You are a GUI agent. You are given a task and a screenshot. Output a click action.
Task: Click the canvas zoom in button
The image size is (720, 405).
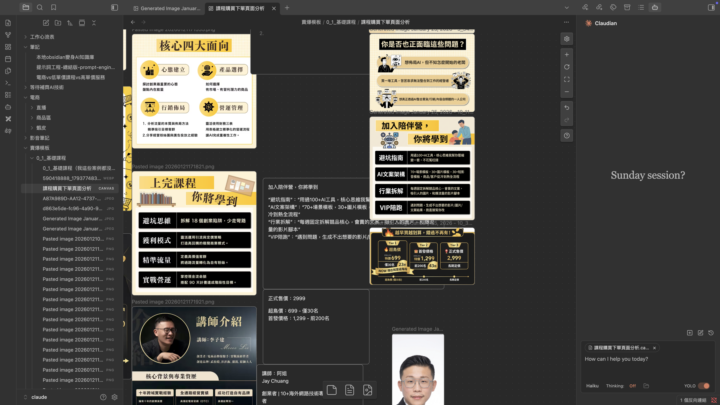567,53
